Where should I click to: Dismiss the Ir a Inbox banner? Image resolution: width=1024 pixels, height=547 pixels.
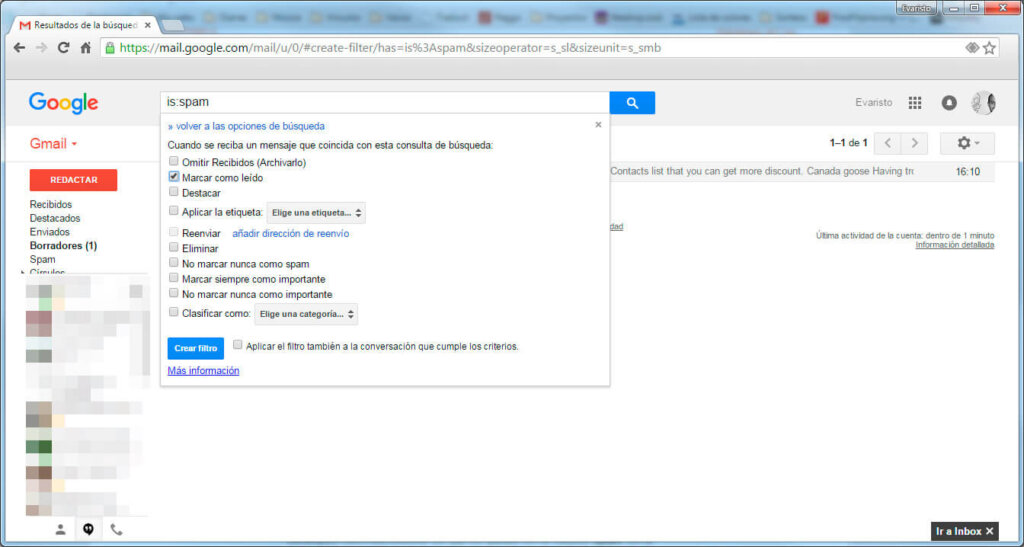[990, 531]
